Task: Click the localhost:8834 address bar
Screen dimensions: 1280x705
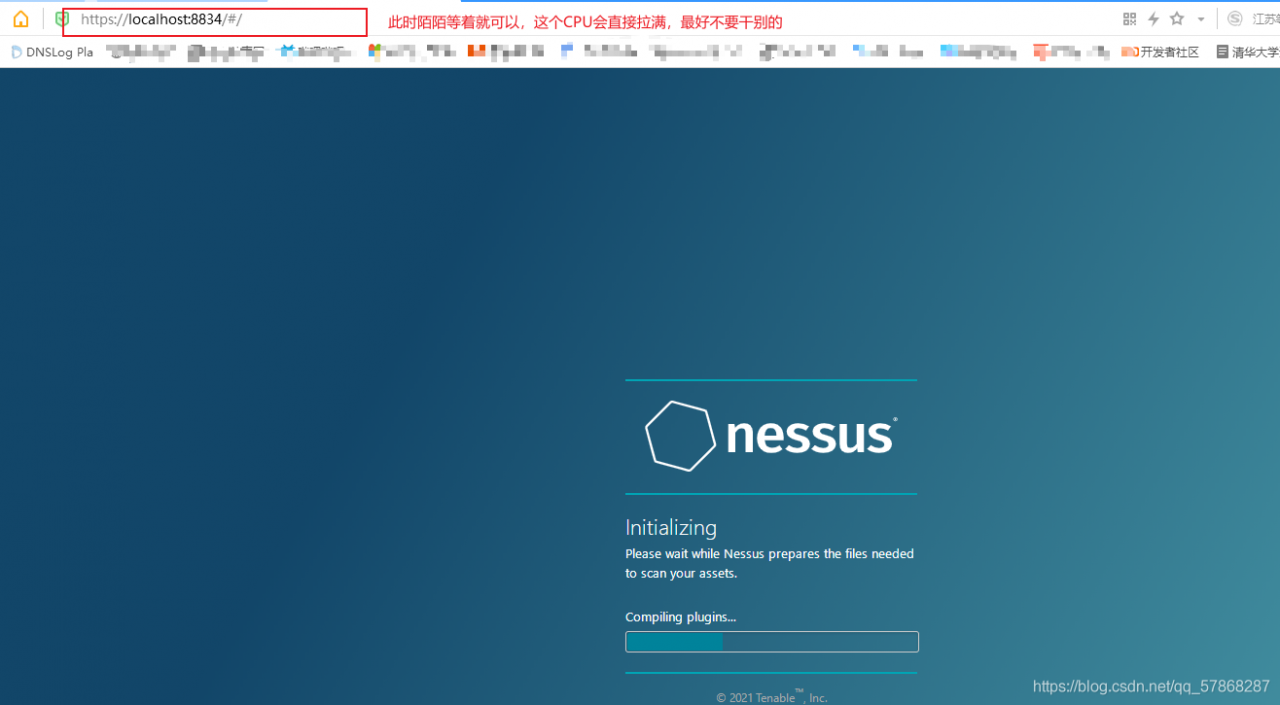Action: pyautogui.click(x=215, y=21)
